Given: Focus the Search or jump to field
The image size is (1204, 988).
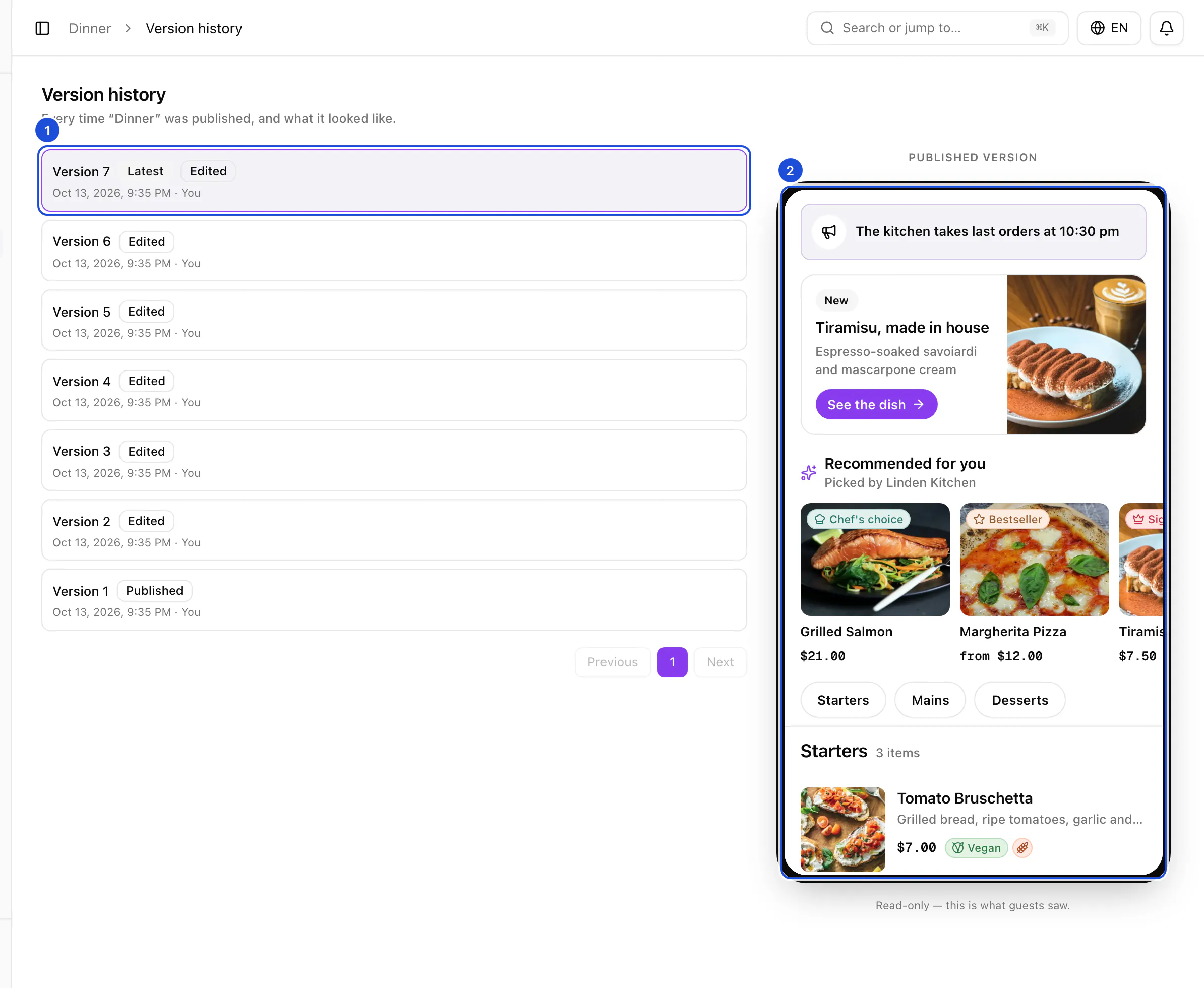Looking at the screenshot, I should 937,28.
